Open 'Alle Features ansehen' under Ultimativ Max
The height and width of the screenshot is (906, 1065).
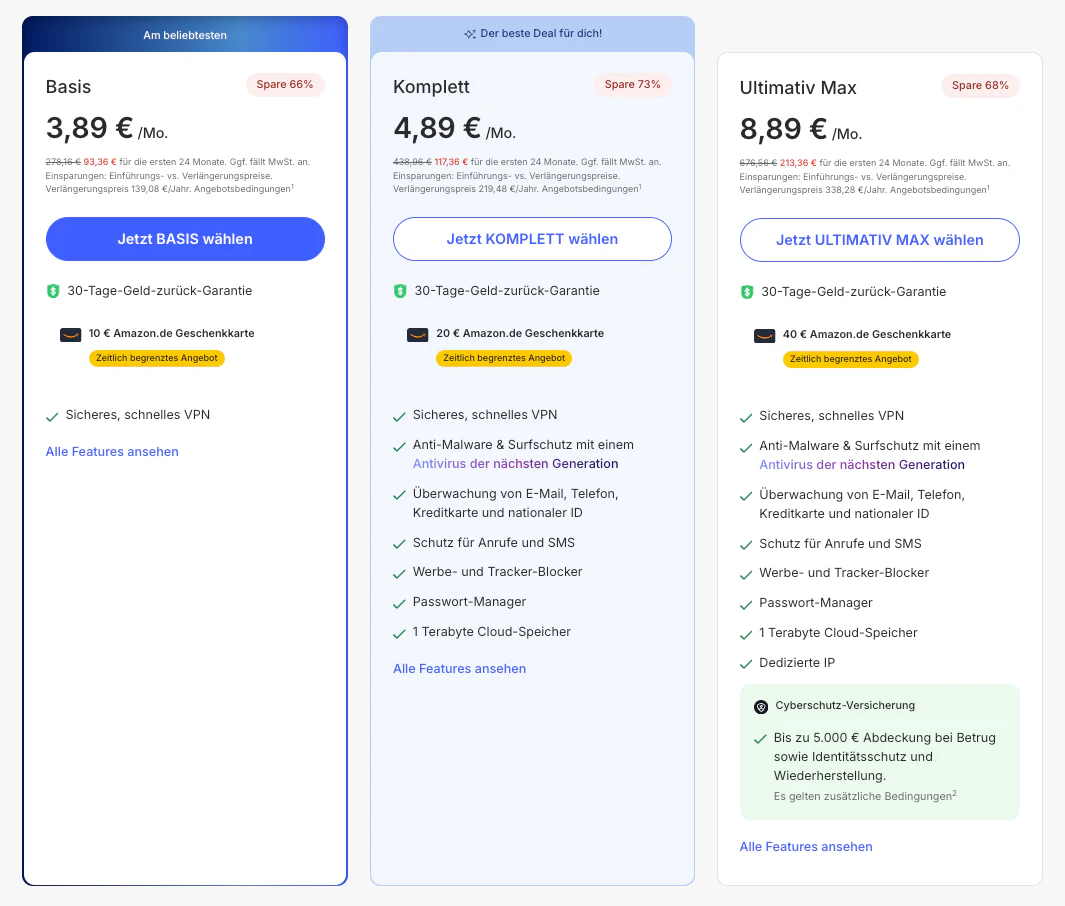(x=806, y=847)
